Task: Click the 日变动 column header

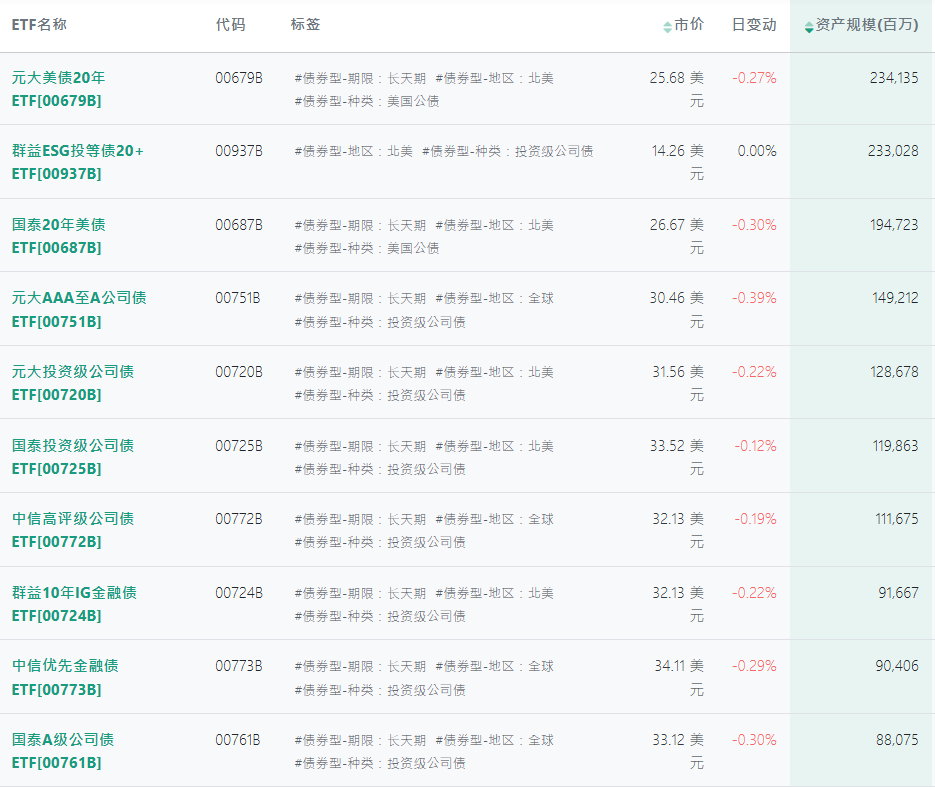Action: click(x=754, y=24)
